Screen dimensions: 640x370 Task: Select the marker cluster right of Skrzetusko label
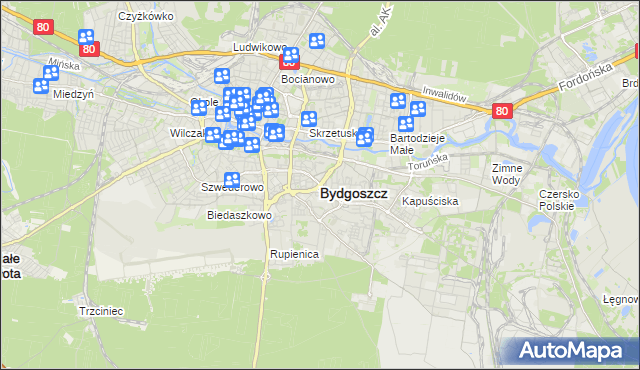pos(364,137)
